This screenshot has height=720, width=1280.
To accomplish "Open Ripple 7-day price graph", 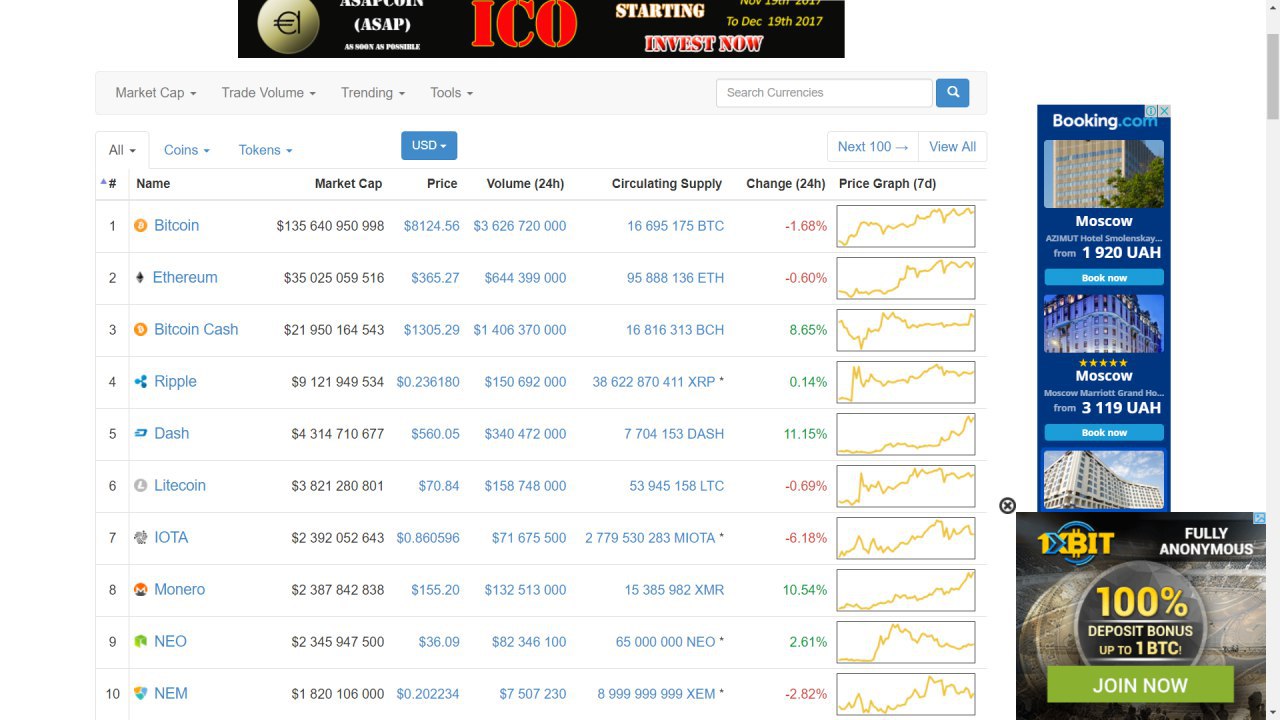I will pos(905,382).
